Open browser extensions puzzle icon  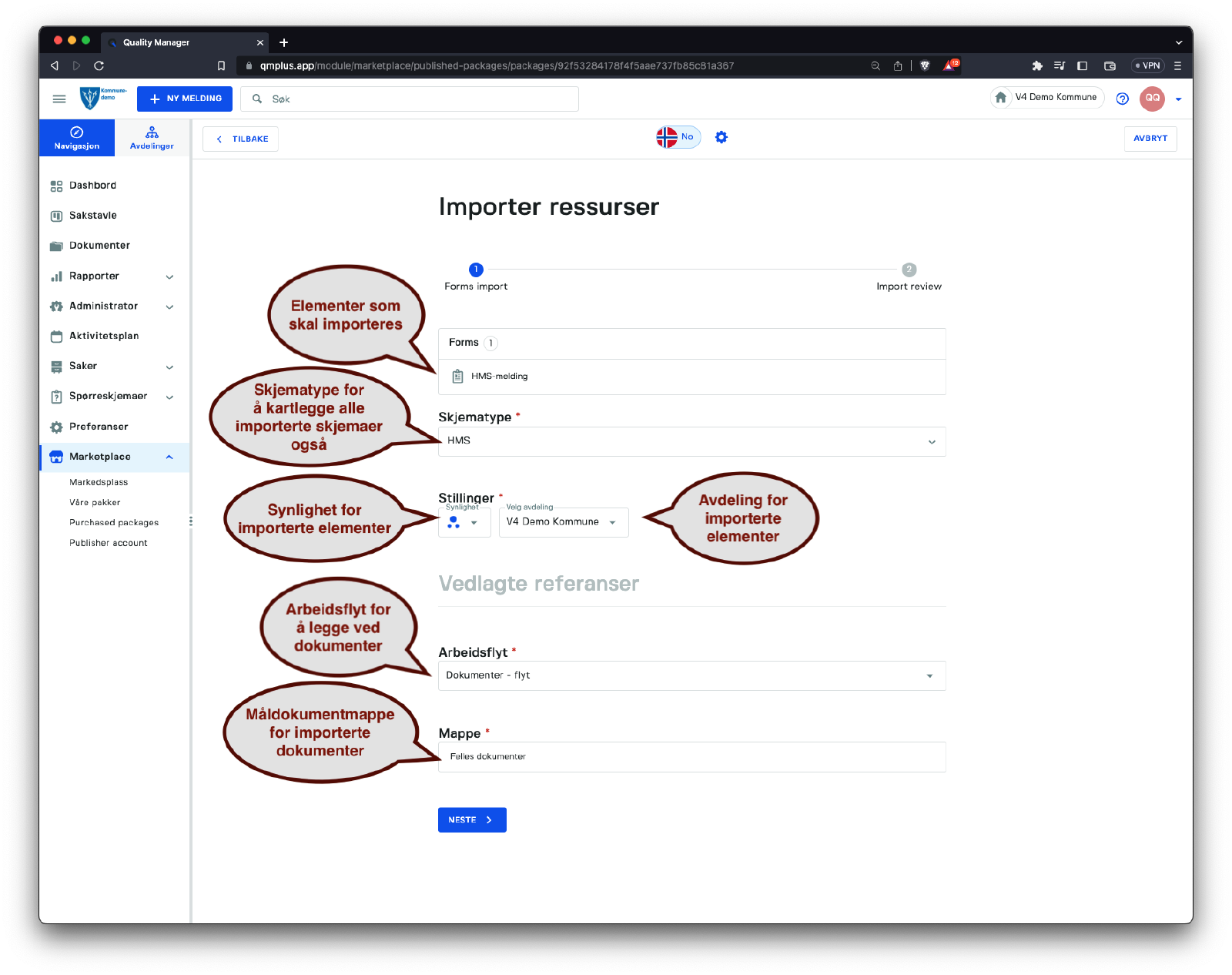pyautogui.click(x=1036, y=65)
